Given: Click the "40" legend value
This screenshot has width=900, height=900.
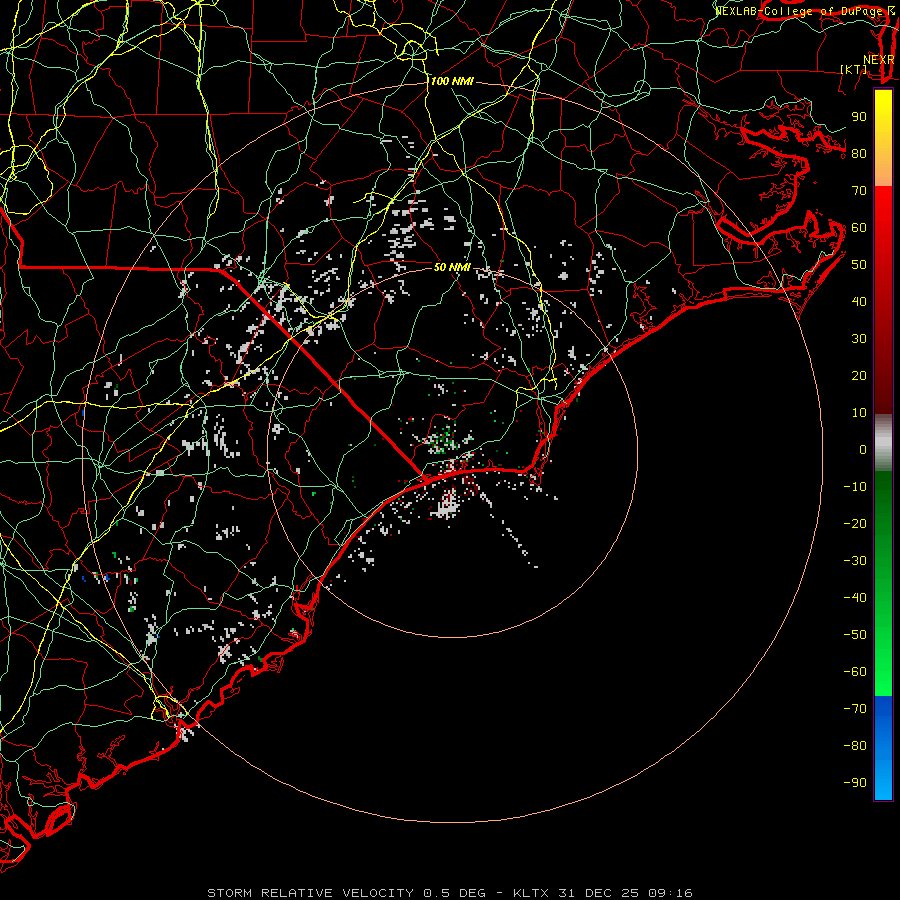Looking at the screenshot, I should 859,302.
